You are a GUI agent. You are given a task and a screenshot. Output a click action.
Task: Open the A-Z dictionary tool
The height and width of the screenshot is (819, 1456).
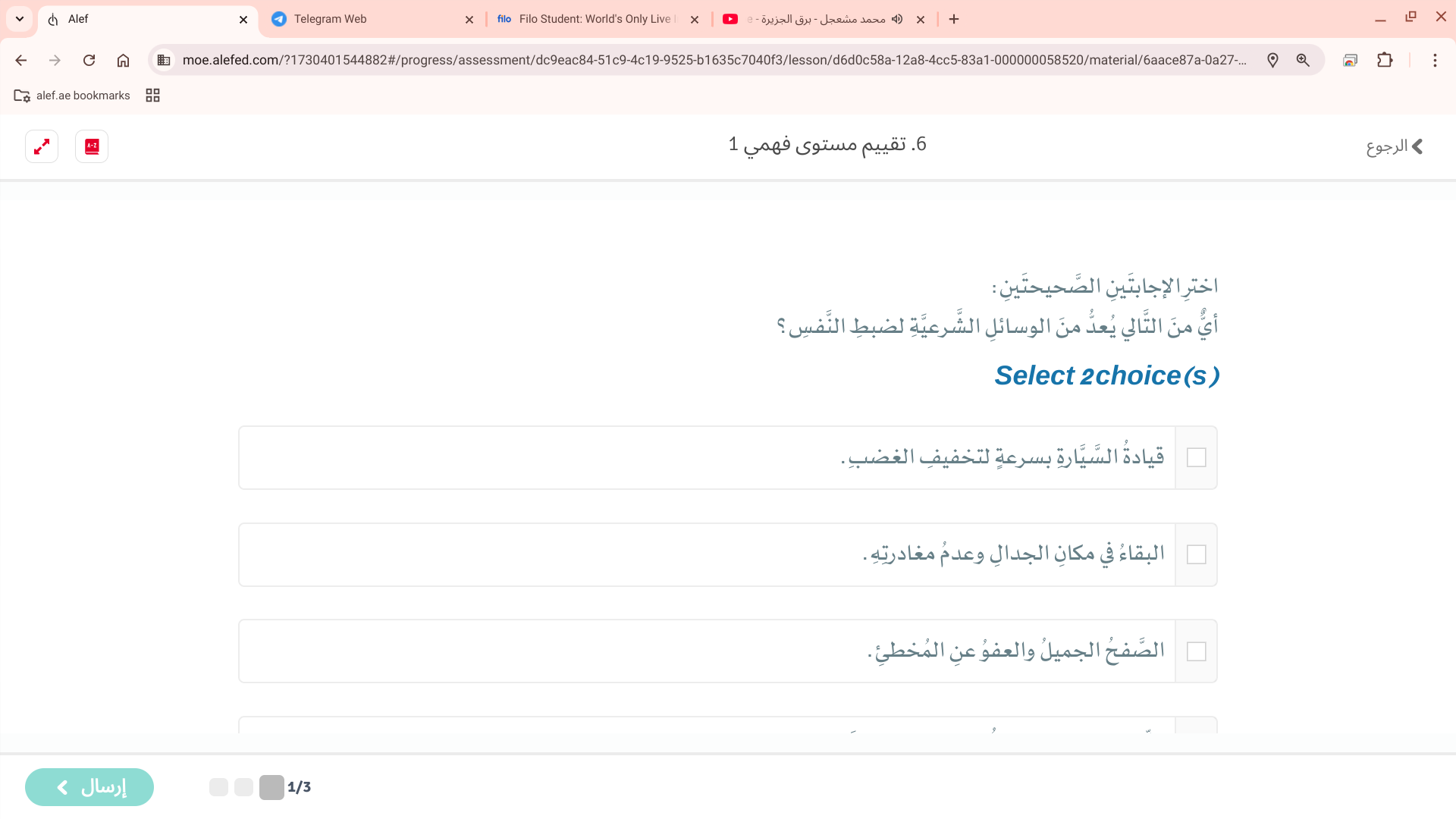pos(91,146)
